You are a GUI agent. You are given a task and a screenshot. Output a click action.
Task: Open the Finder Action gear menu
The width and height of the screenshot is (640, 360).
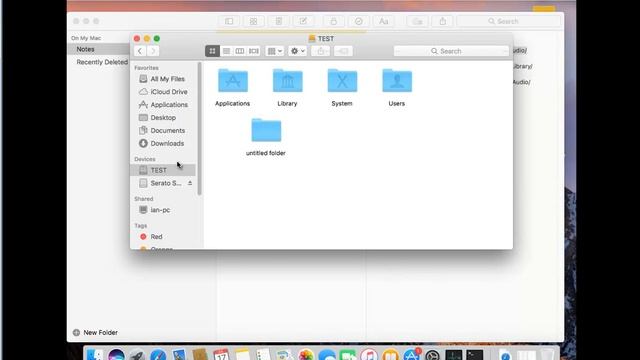coord(298,51)
